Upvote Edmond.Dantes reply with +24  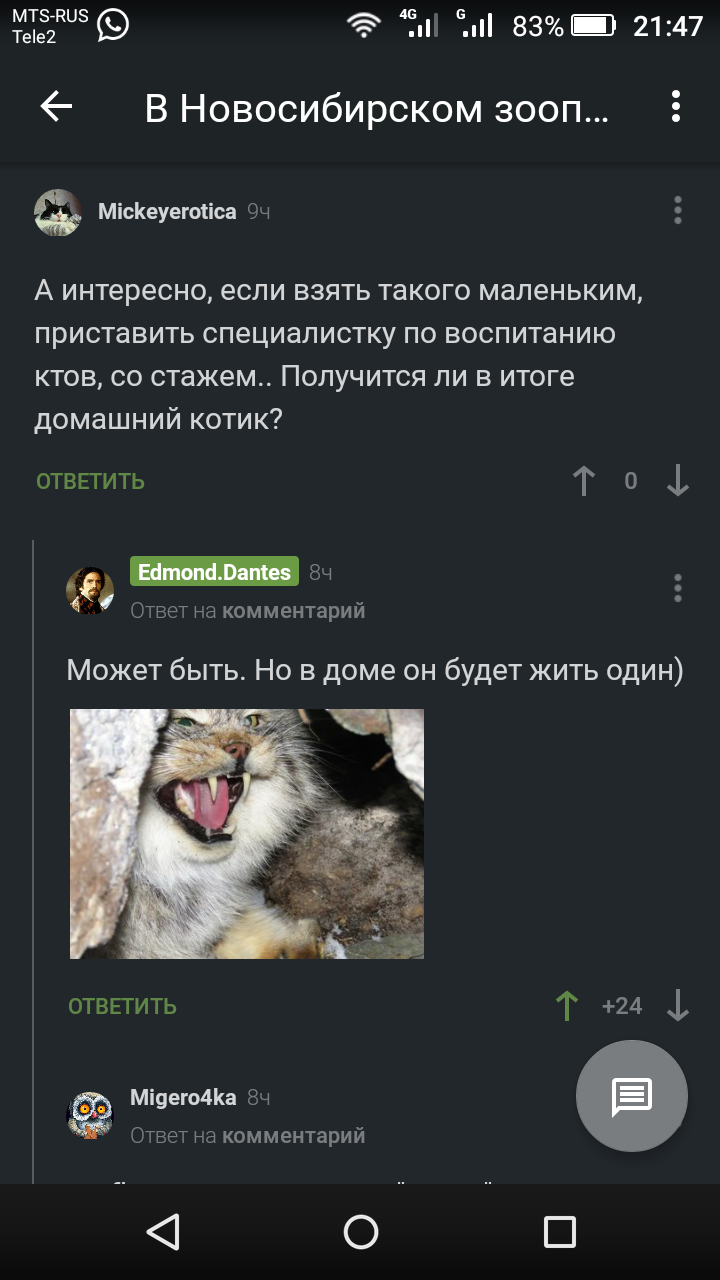pyautogui.click(x=567, y=1006)
